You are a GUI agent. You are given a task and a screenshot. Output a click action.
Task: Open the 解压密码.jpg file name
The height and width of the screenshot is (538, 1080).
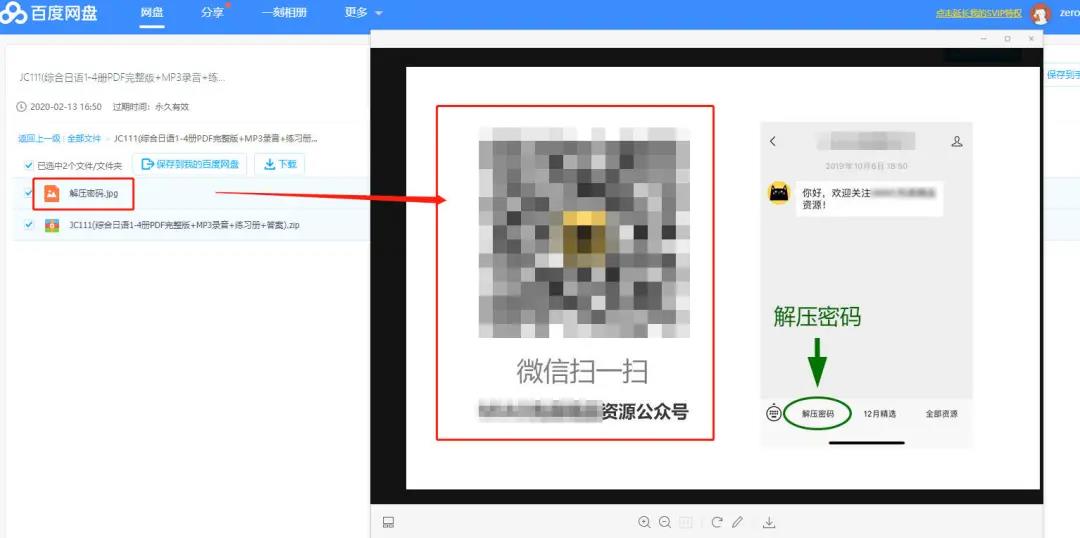tap(94, 194)
